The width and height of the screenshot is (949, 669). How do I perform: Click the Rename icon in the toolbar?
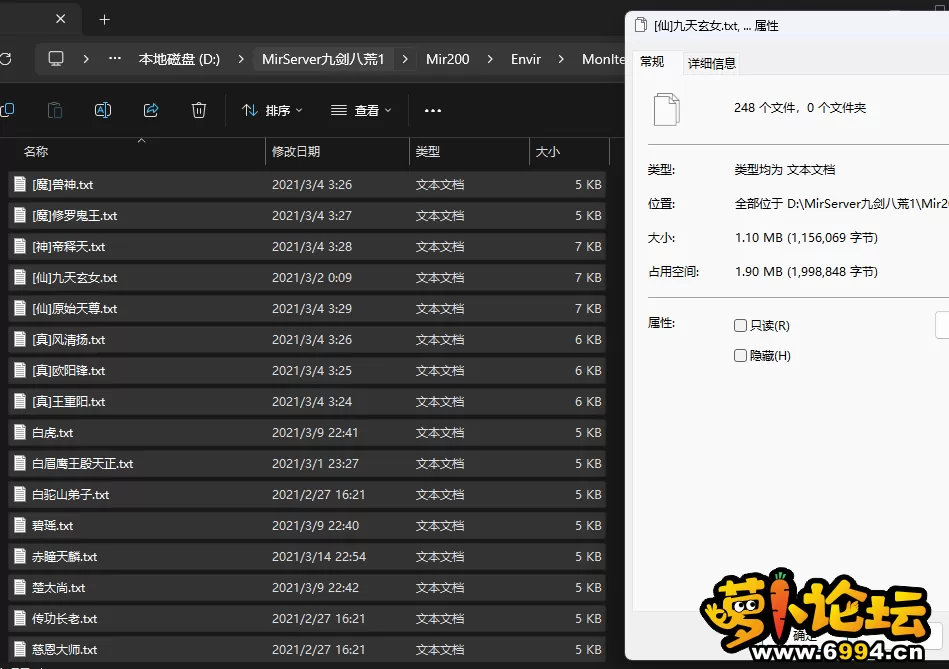click(103, 110)
